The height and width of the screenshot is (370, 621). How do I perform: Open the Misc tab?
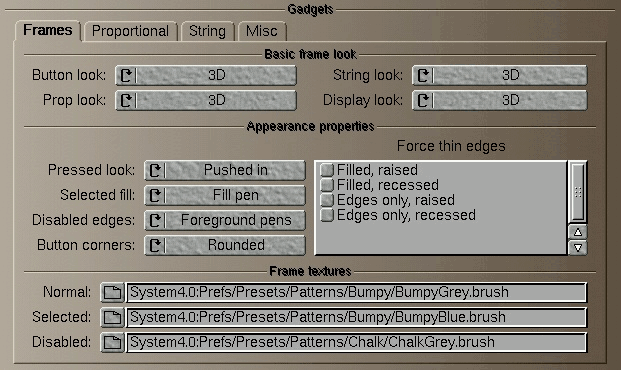pos(262,31)
